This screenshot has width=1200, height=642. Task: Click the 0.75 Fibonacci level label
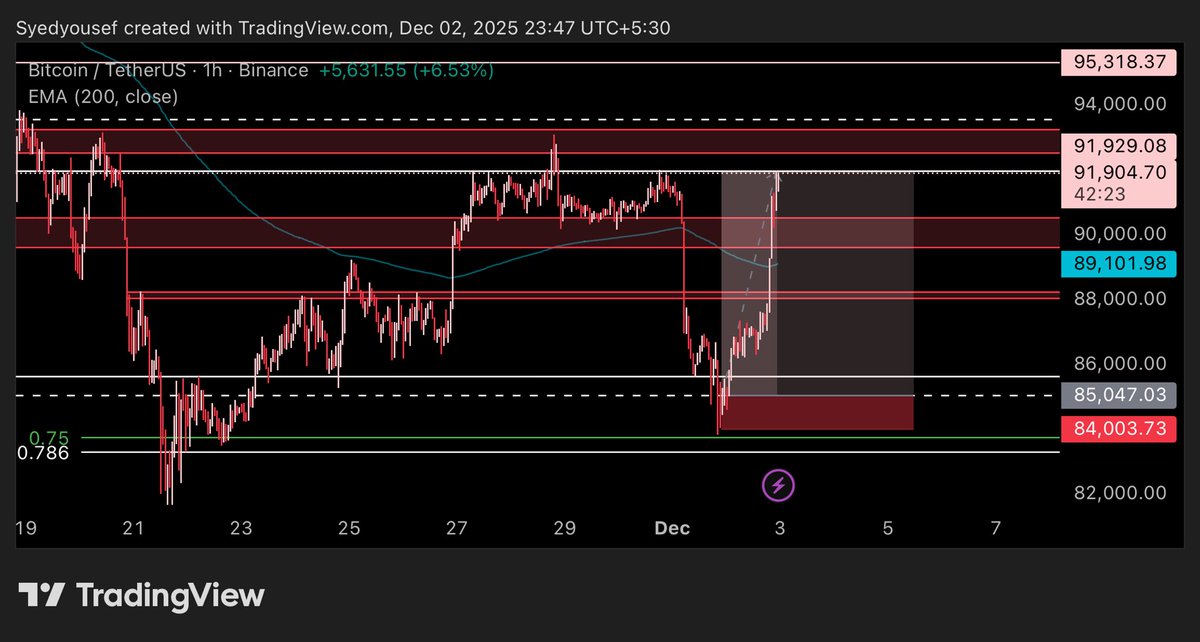pos(48,438)
